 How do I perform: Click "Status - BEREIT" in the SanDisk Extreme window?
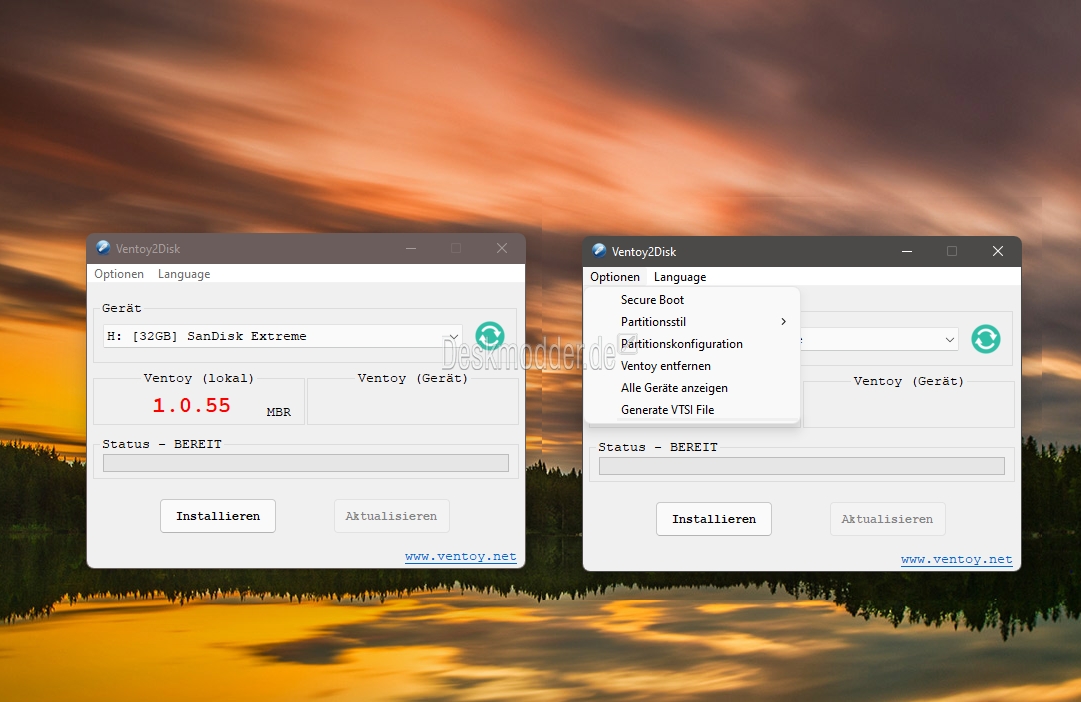[x=162, y=444]
